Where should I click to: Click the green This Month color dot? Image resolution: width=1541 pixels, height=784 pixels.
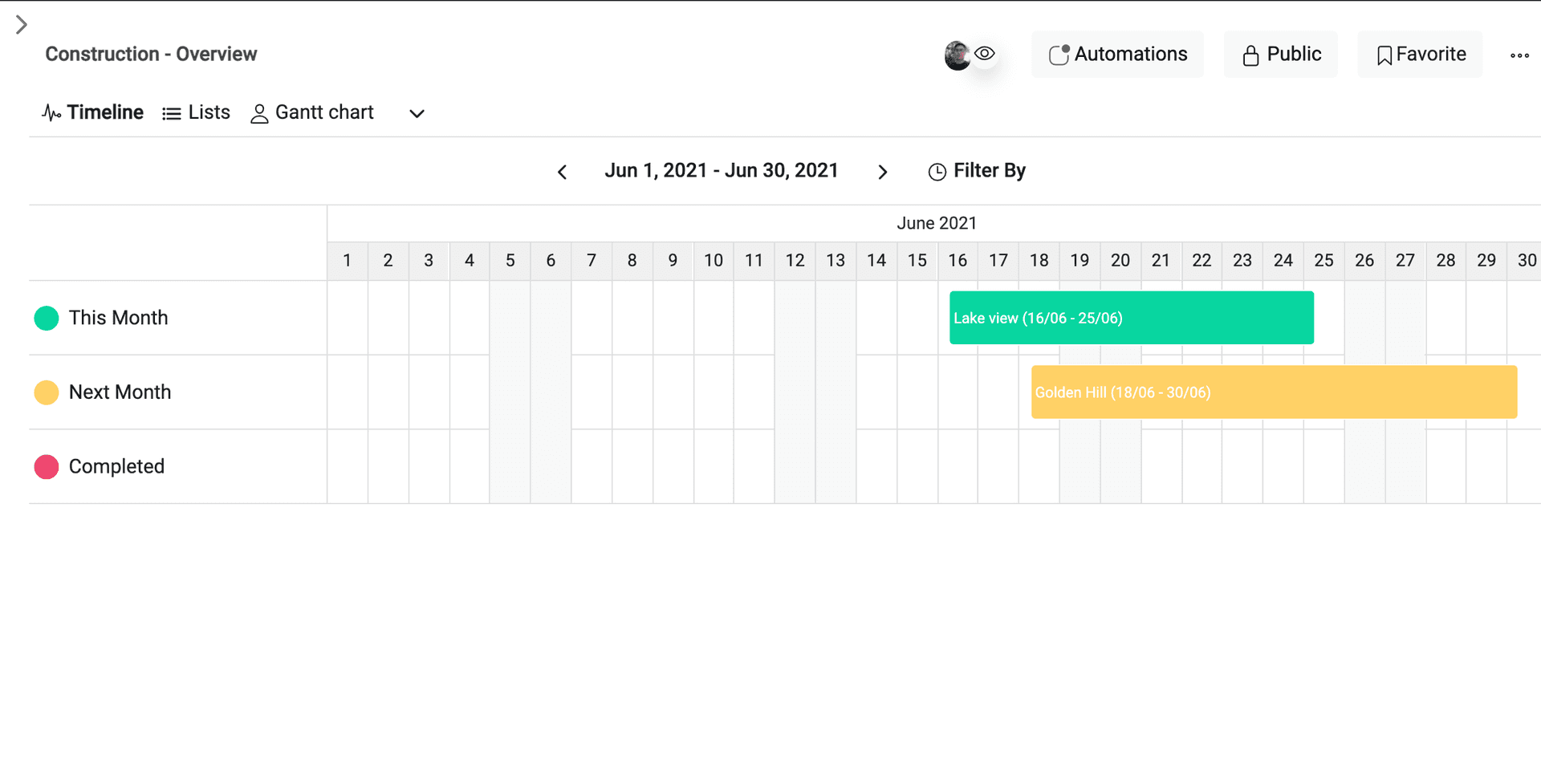tap(47, 319)
